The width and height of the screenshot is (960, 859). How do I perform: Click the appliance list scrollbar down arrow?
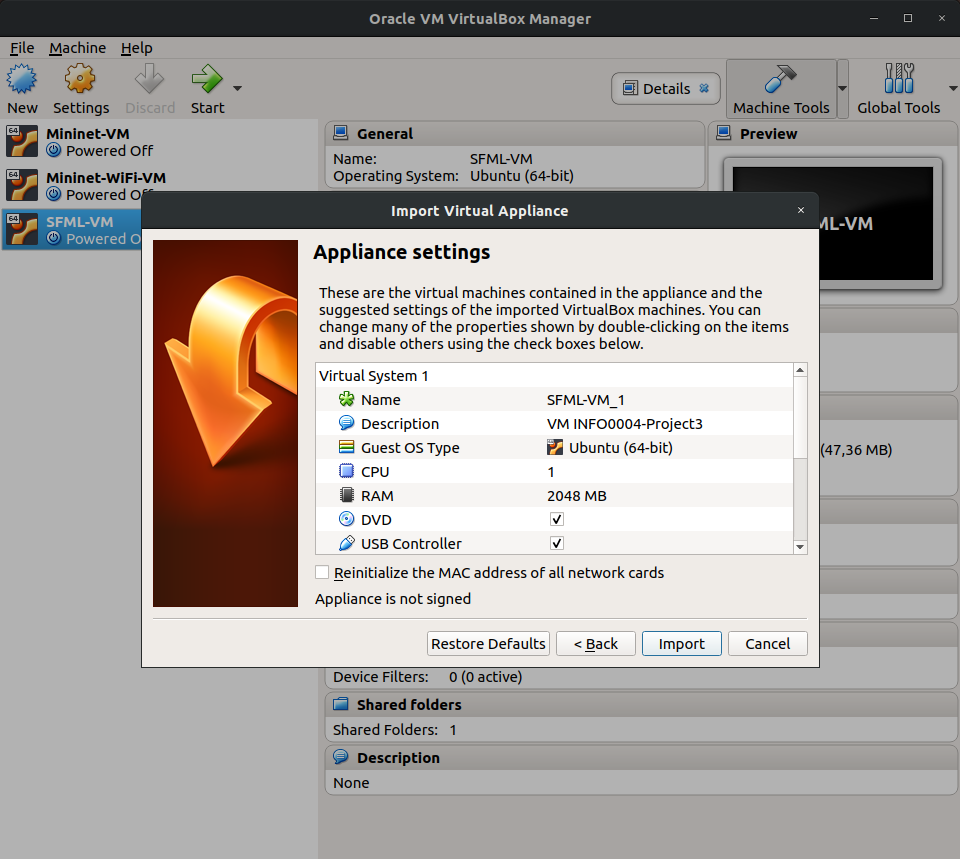pos(800,546)
